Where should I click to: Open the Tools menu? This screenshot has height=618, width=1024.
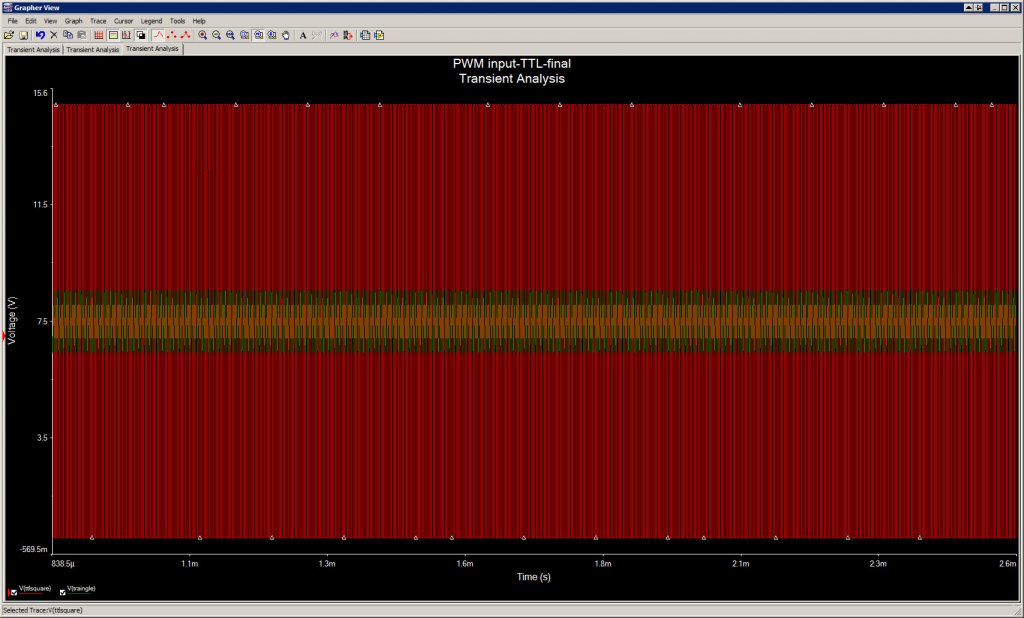tap(177, 21)
